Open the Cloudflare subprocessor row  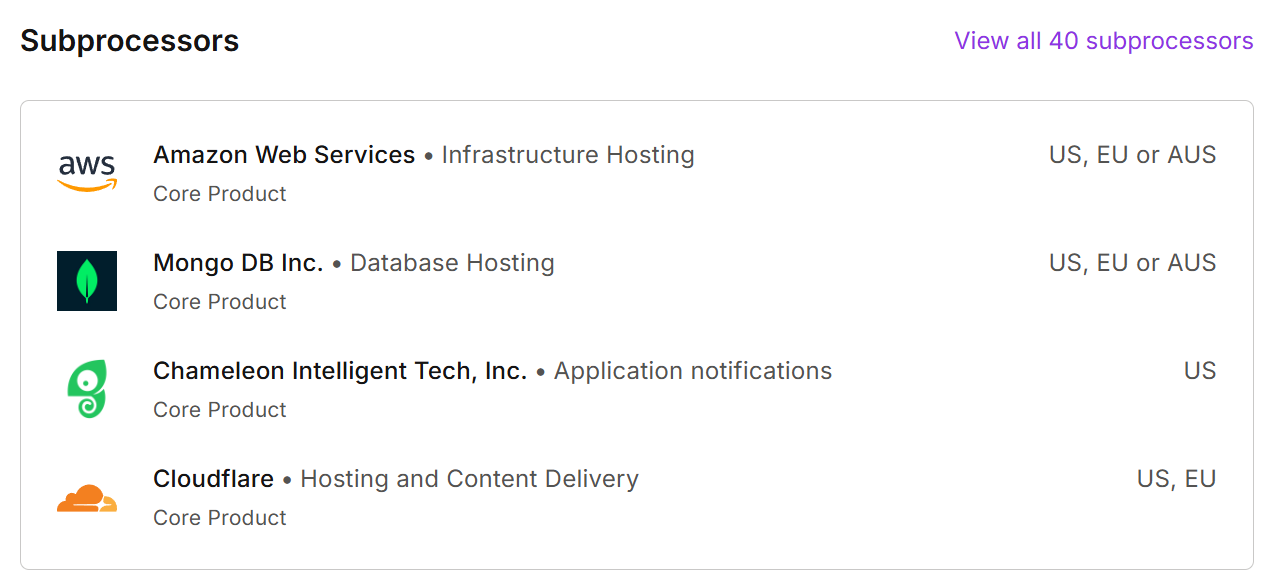213,479
